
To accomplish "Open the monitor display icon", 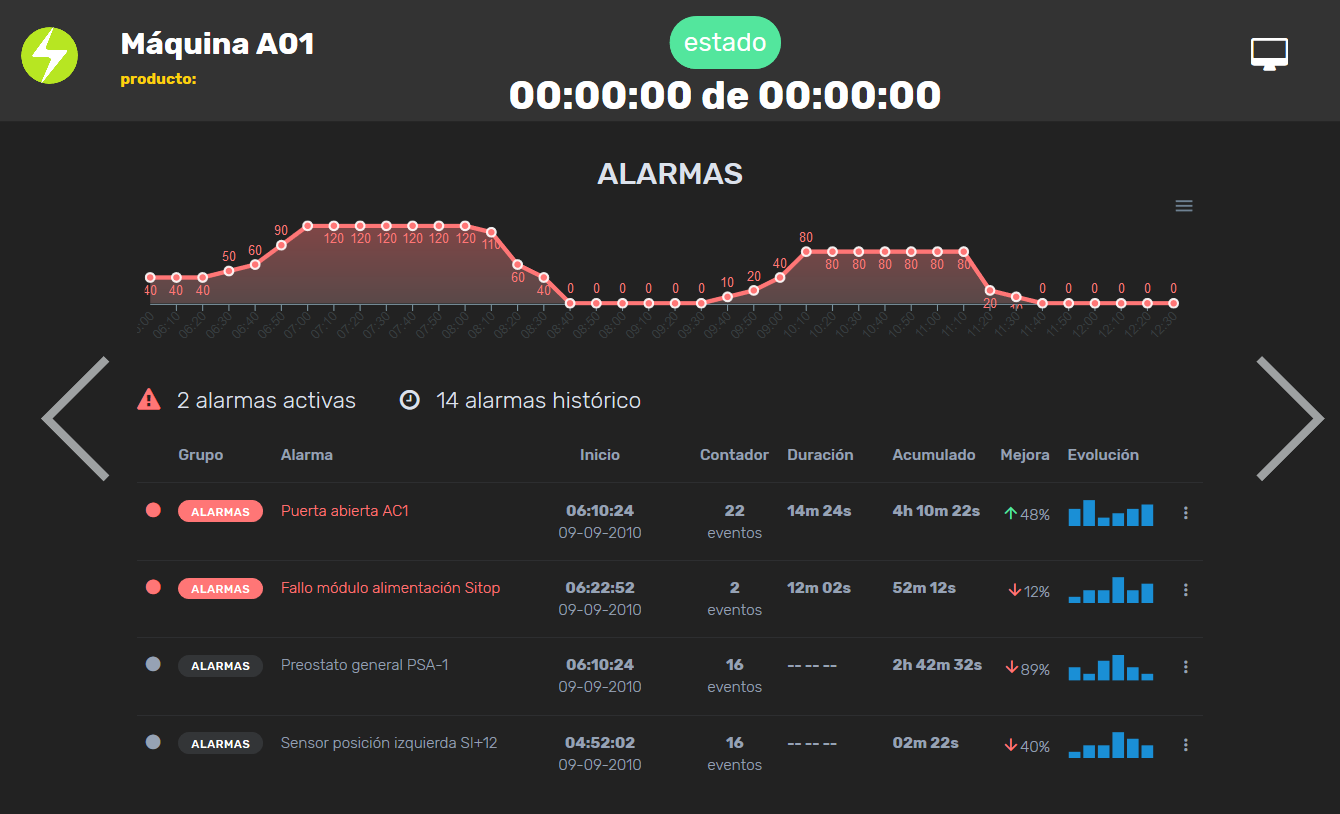I will [x=1269, y=54].
